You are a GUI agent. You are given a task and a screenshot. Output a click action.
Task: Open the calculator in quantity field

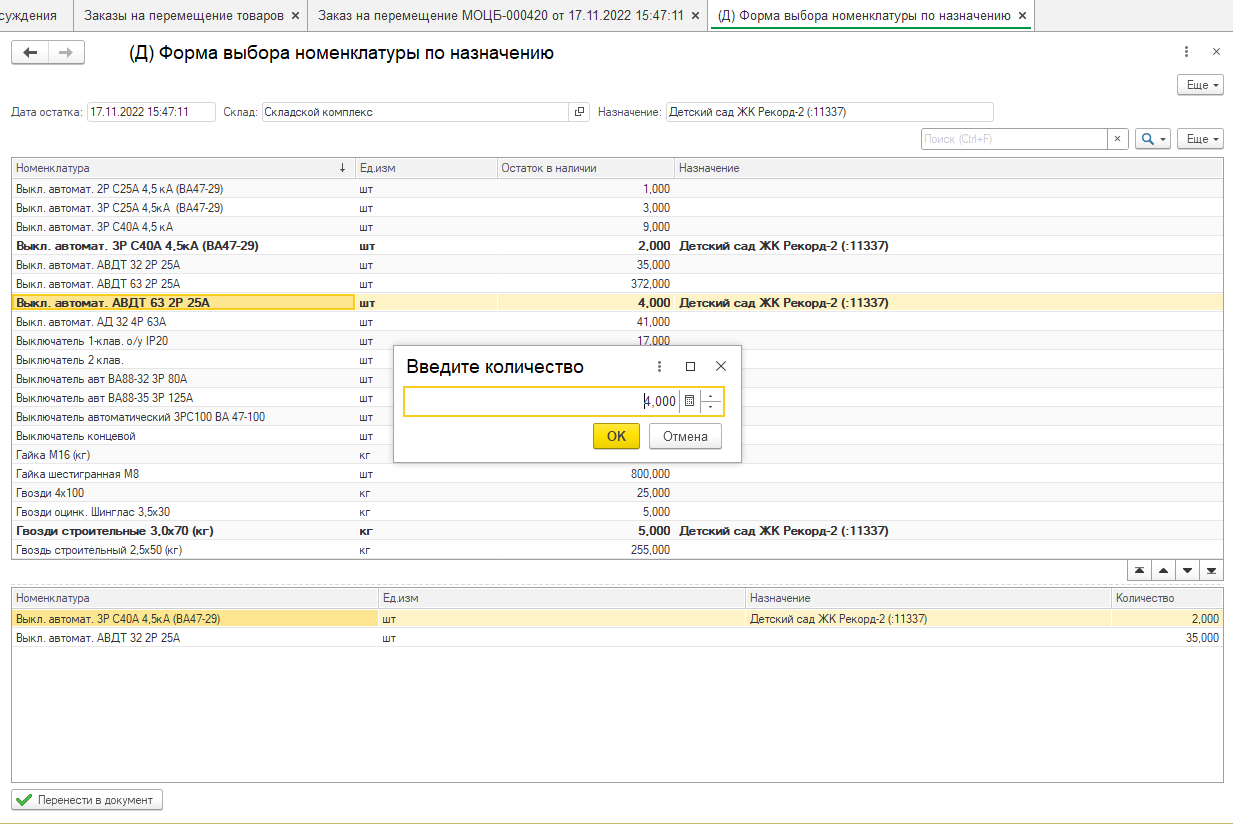pyautogui.click(x=689, y=401)
